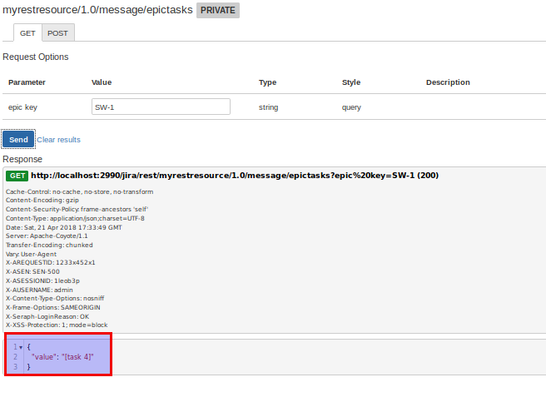
Task: Switch to the GET tab
Action: pyautogui.click(x=28, y=33)
